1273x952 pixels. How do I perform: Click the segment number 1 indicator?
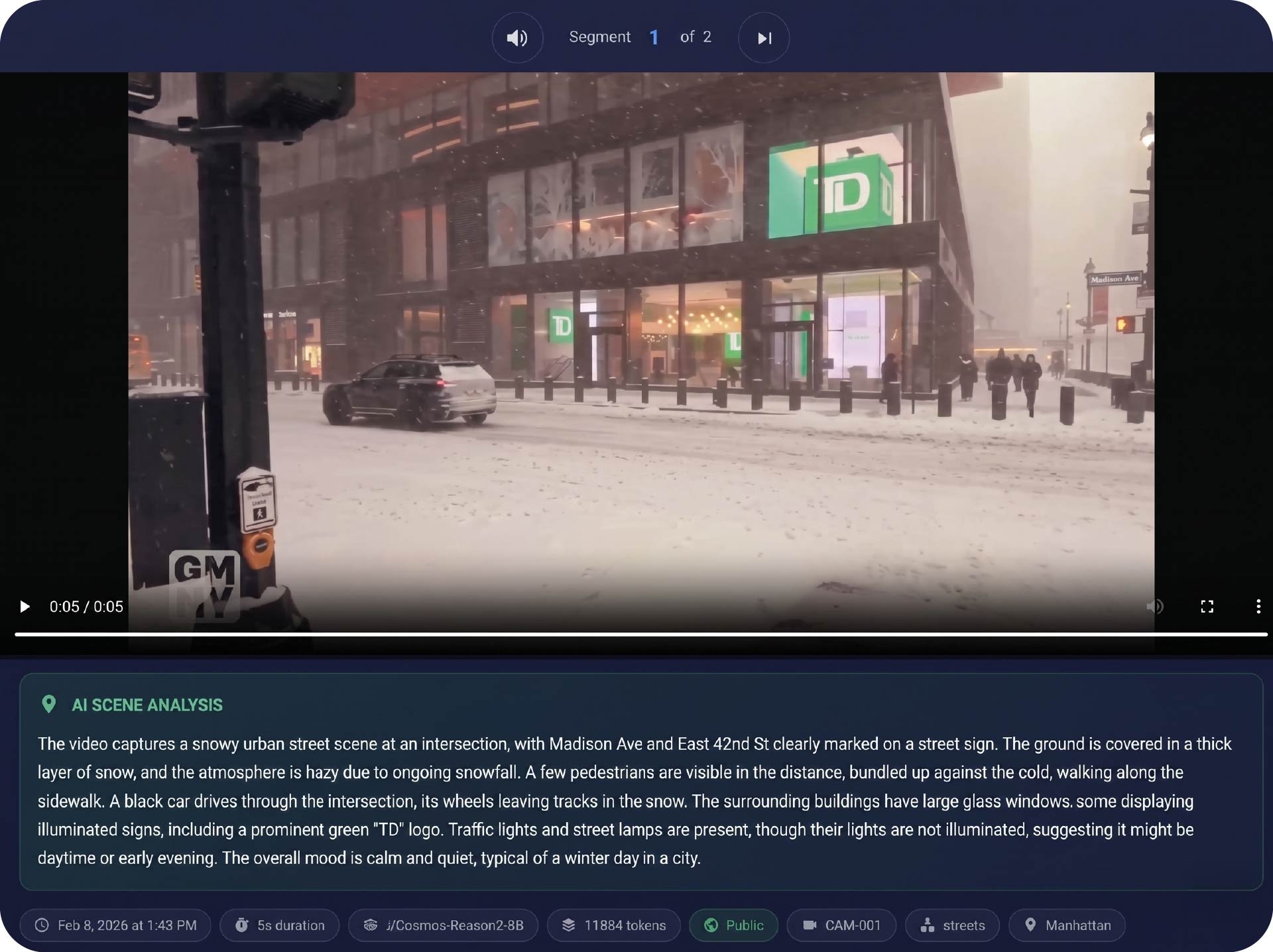[654, 38]
